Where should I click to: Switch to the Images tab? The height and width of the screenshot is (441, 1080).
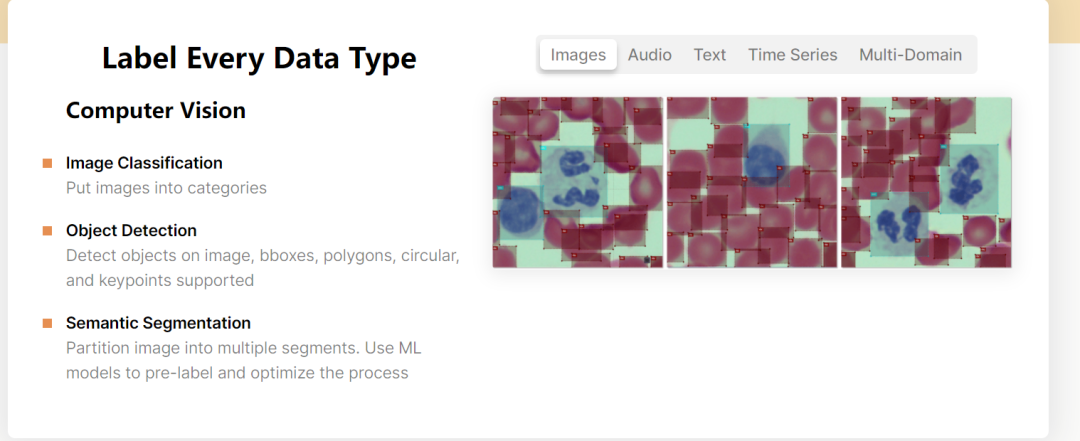(x=578, y=55)
